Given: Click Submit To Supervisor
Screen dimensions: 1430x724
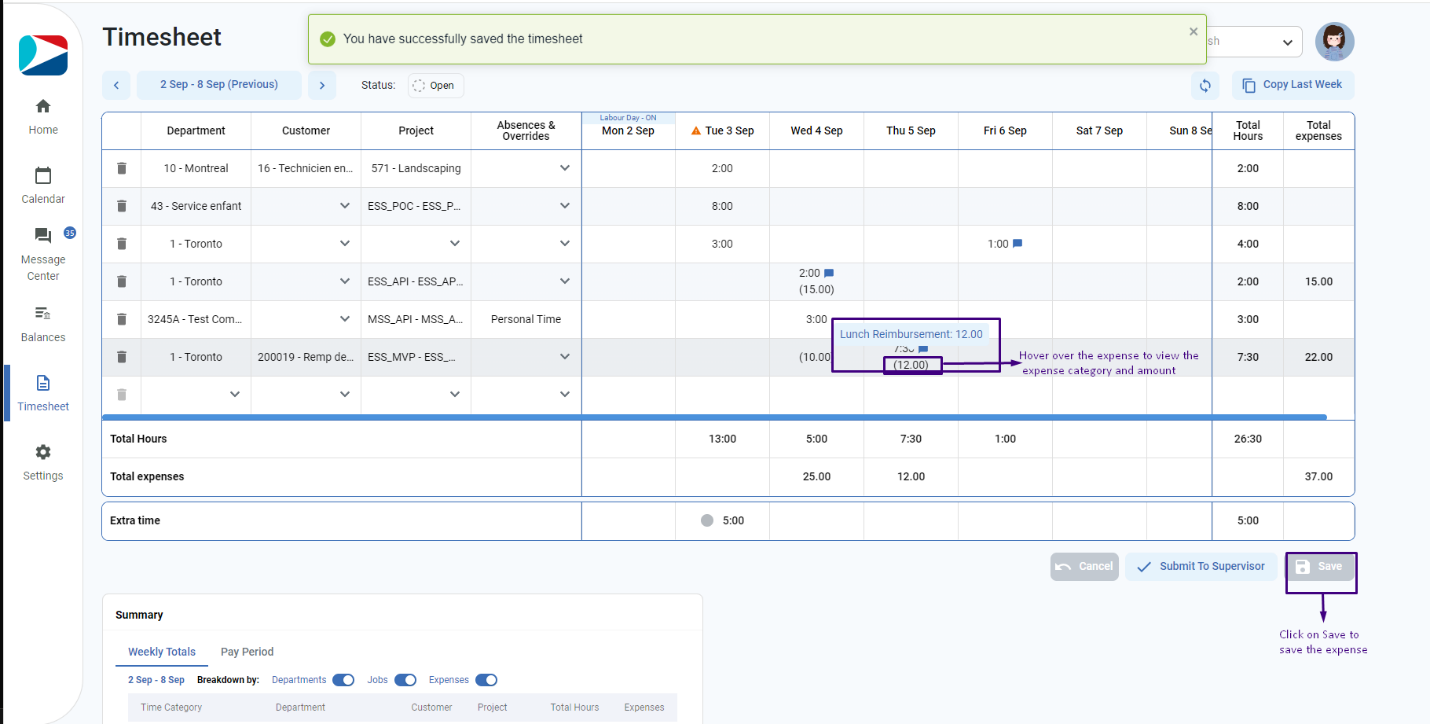Looking at the screenshot, I should pos(1201,566).
